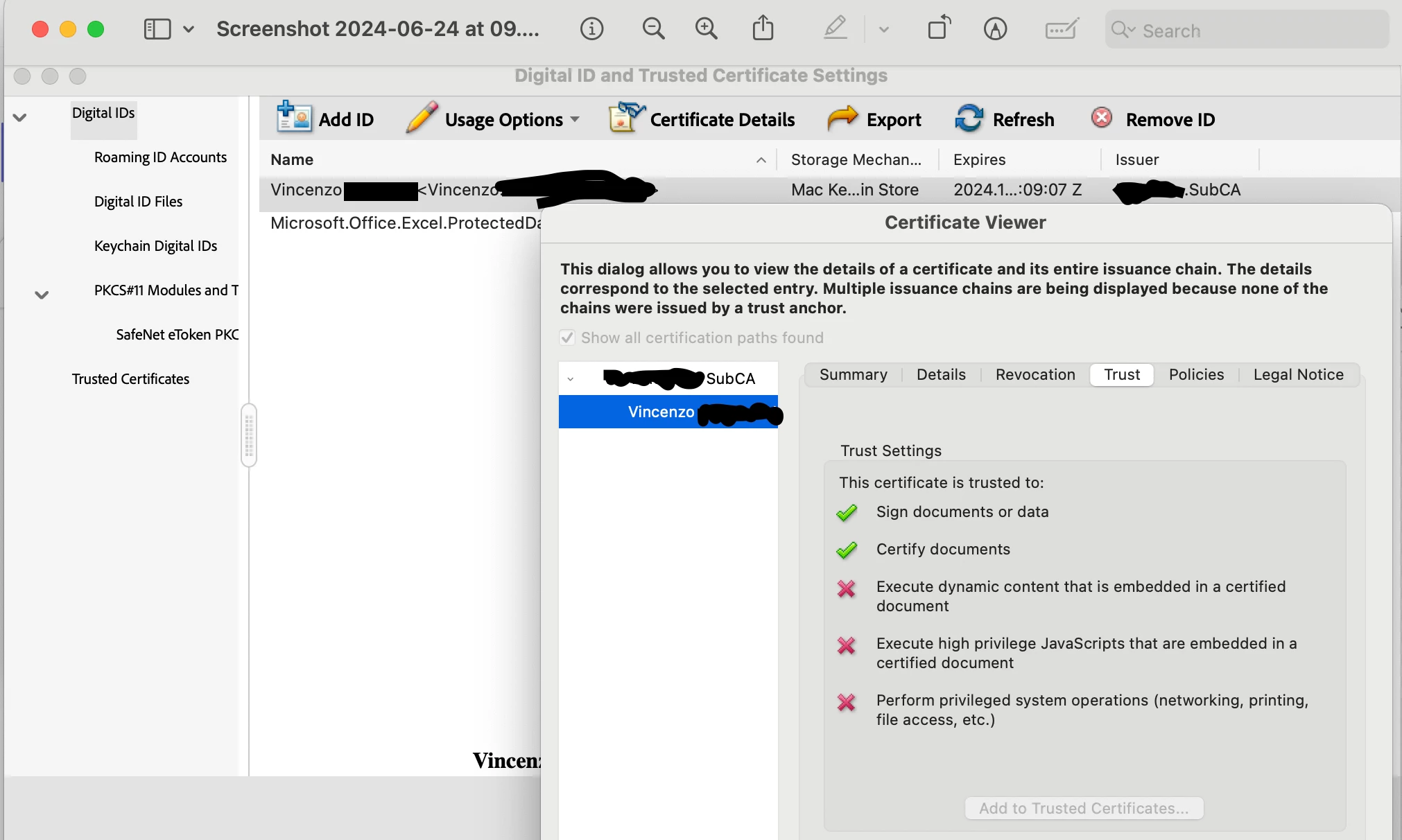Screen dimensions: 1402x840
Task: Click the rotate image icon
Action: pos(939,29)
